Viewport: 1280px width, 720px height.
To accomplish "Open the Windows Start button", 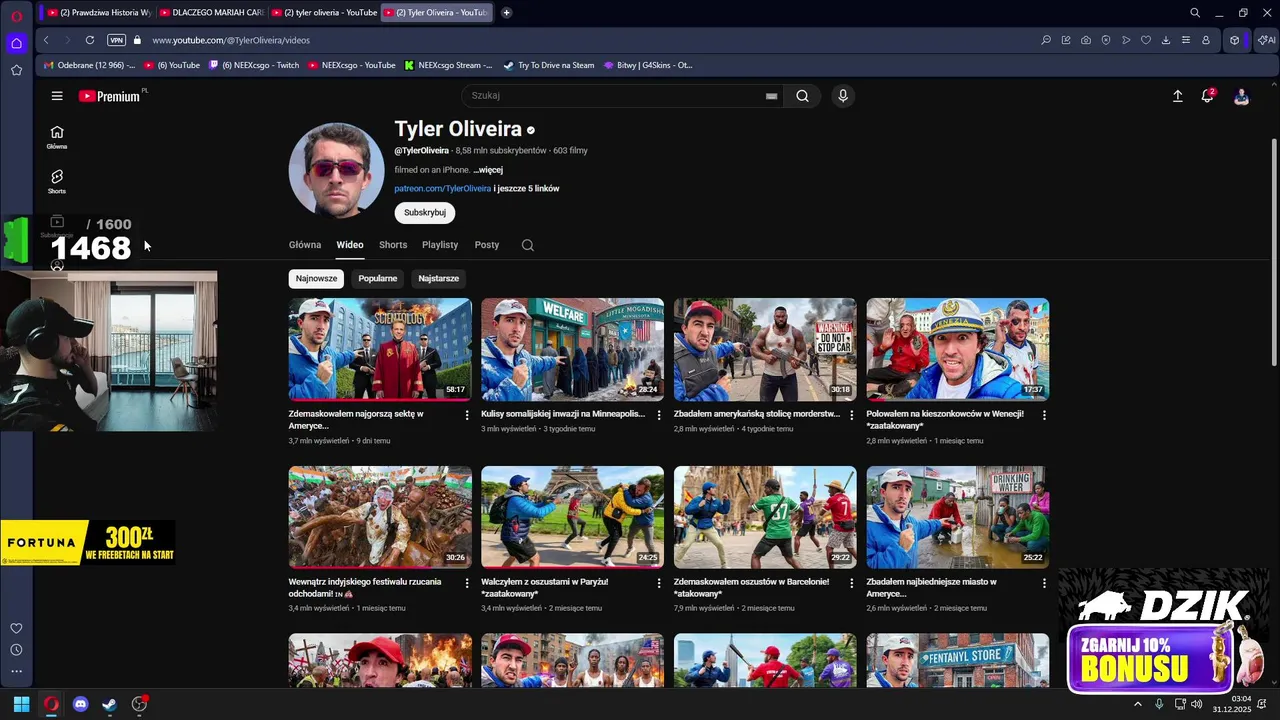I will click(x=21, y=704).
